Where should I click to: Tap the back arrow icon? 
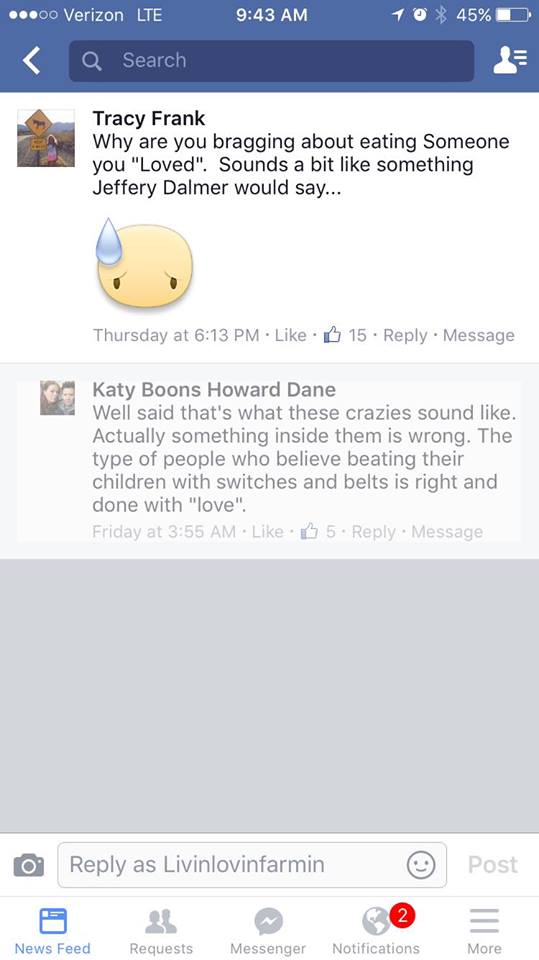point(31,61)
